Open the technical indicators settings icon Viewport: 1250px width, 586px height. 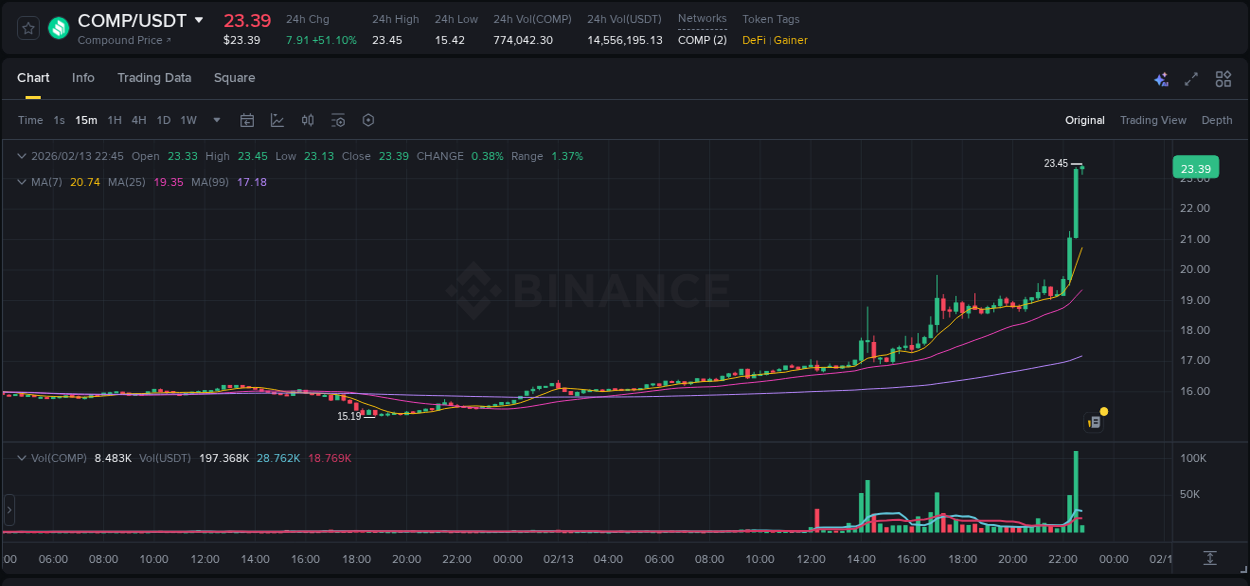[338, 120]
